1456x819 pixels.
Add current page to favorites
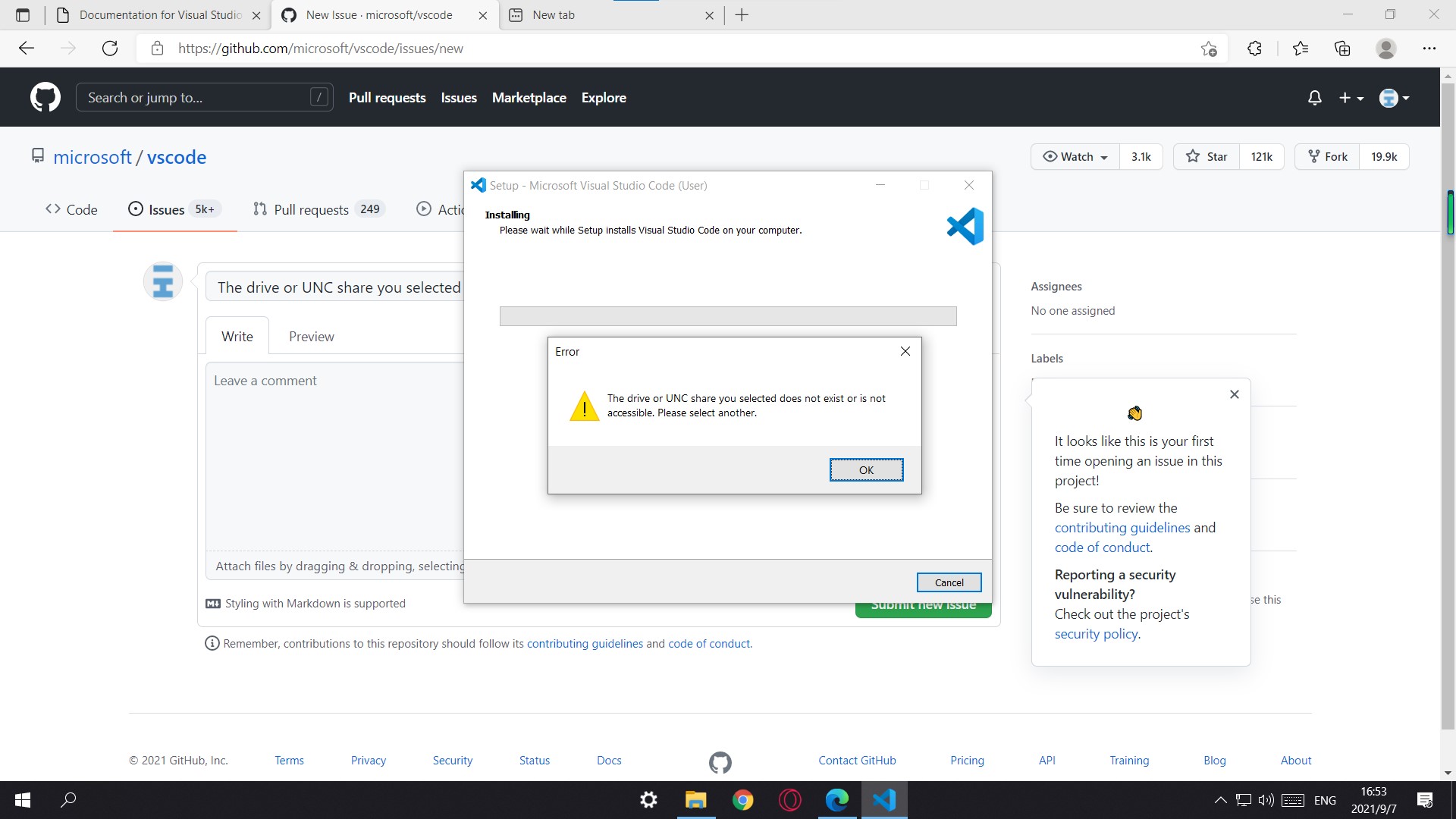pos(1210,48)
